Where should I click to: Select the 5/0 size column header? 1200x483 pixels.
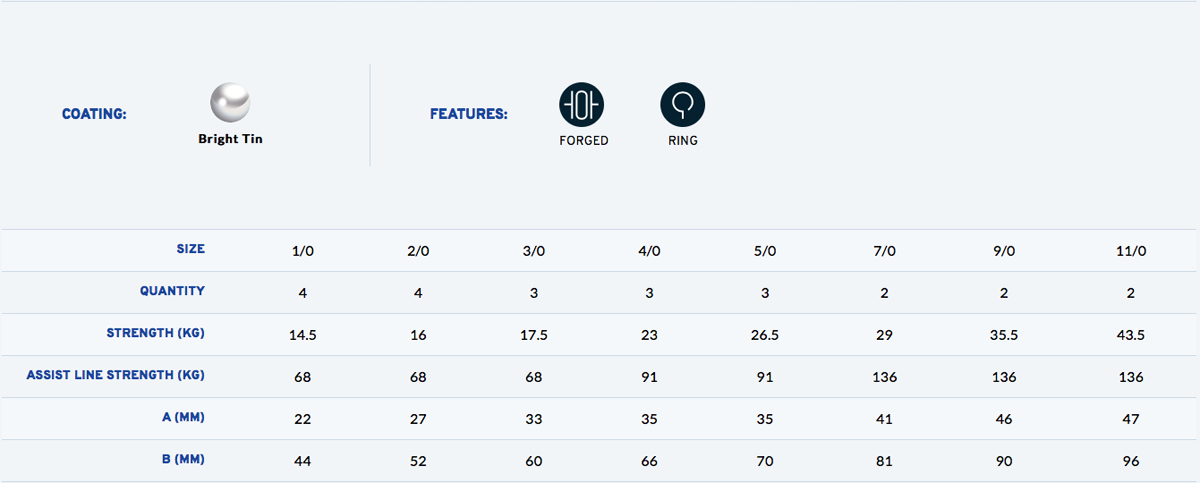tap(765, 250)
